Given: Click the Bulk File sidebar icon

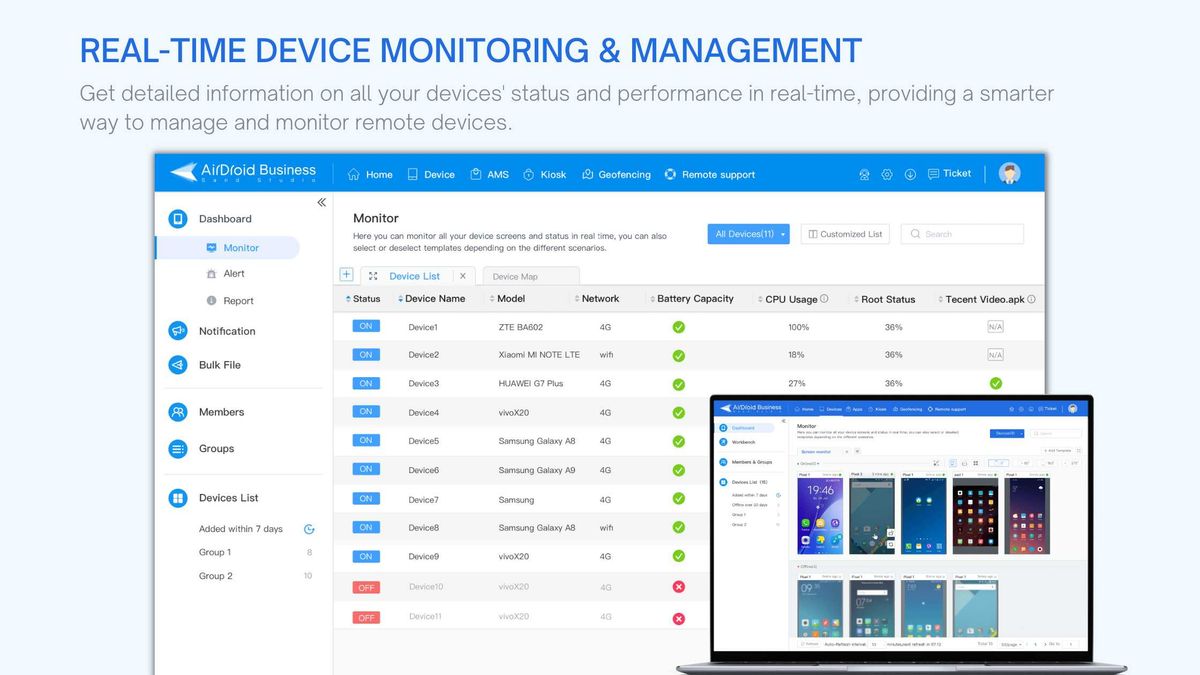Looking at the screenshot, I should [x=177, y=365].
